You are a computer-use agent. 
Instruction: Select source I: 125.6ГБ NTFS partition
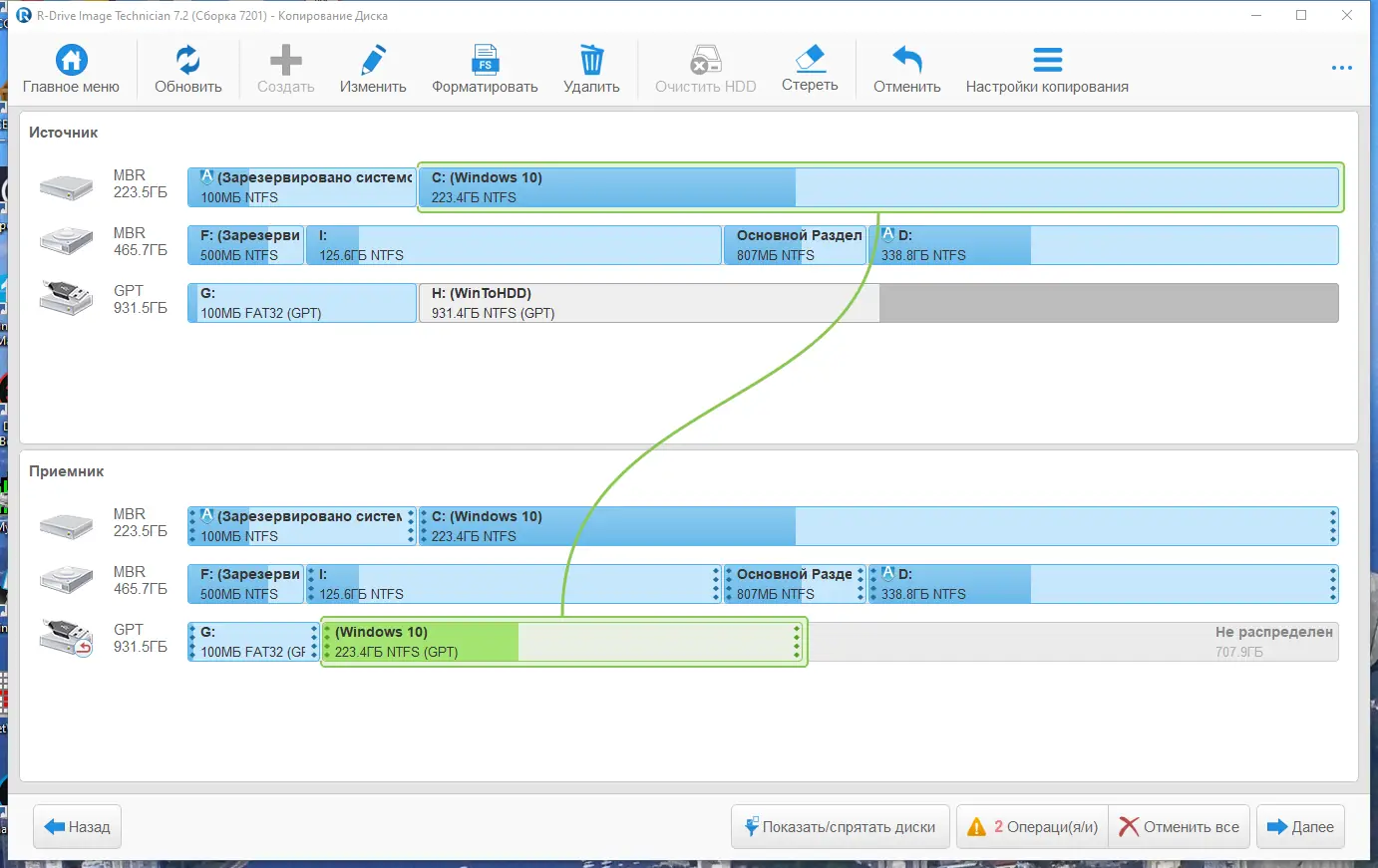[x=514, y=245]
